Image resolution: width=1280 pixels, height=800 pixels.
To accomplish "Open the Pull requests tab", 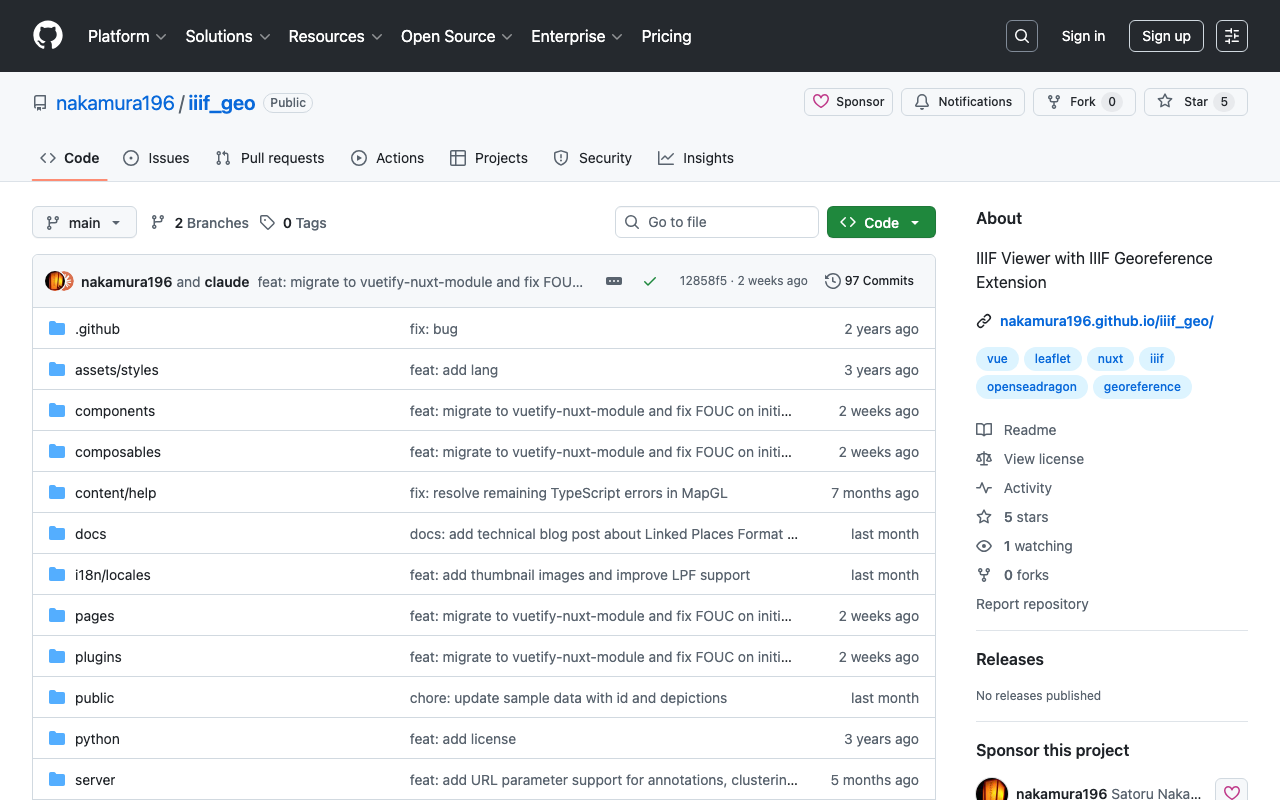I will pos(270,158).
